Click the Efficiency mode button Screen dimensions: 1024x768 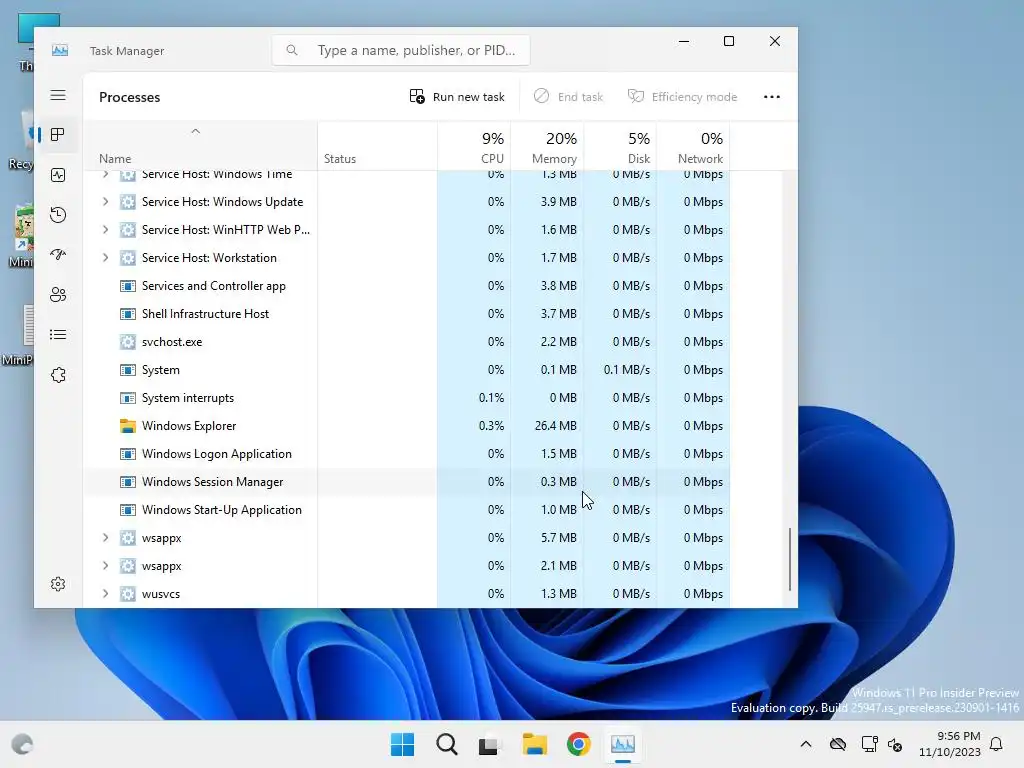click(682, 97)
